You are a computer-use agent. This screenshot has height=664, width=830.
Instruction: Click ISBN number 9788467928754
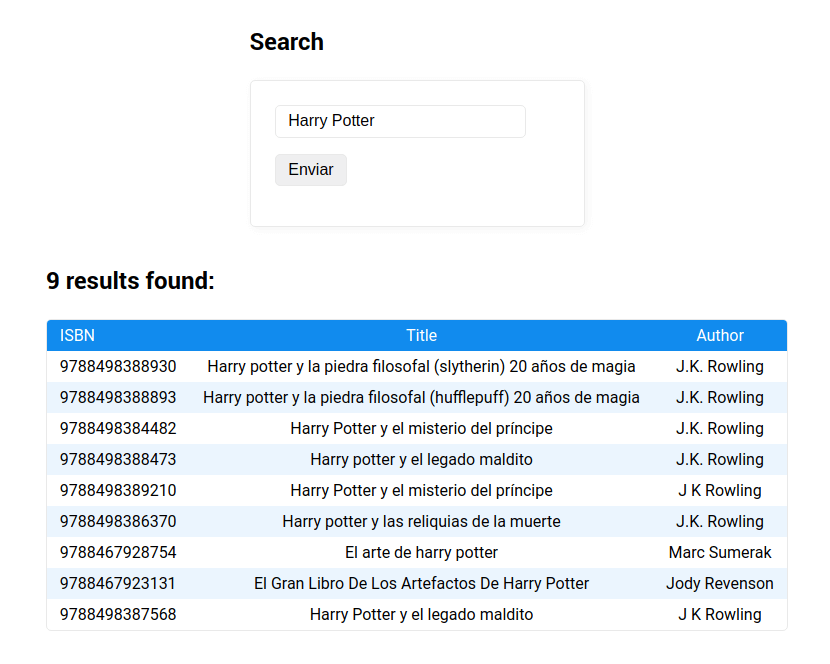(118, 552)
